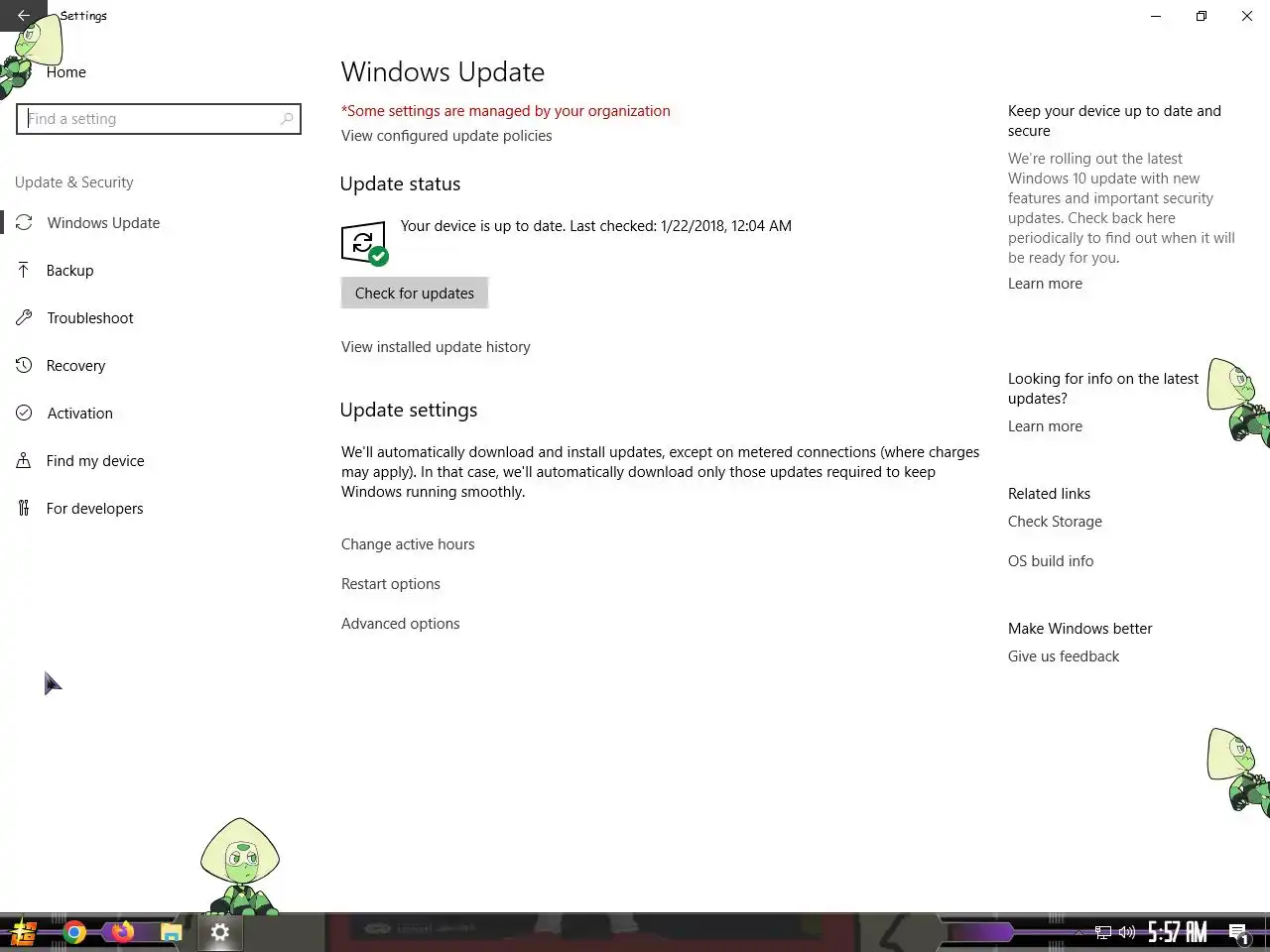Click the Settings gear taskbar icon

tap(220, 932)
